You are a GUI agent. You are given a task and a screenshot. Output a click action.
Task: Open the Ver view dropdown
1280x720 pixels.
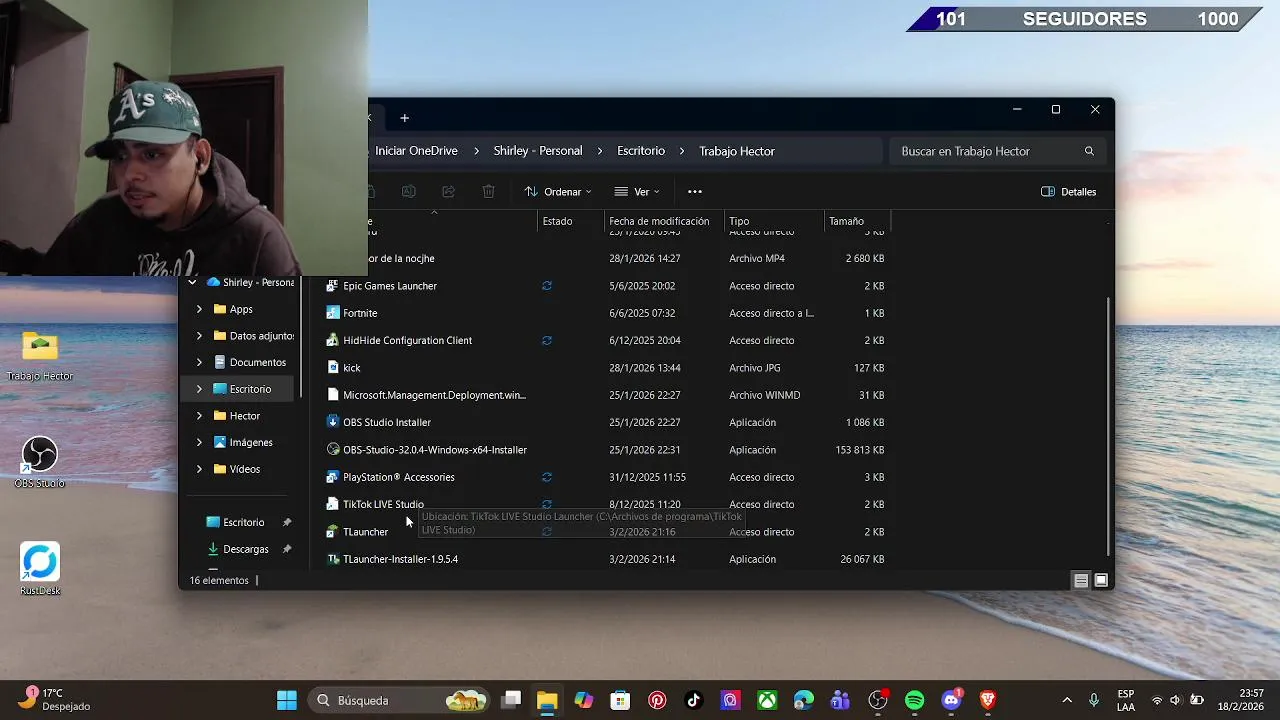click(x=637, y=191)
